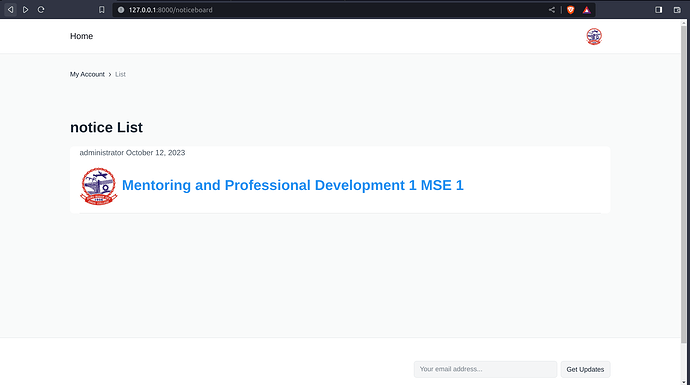Click the Get Updates button
690x385 pixels.
tap(585, 369)
